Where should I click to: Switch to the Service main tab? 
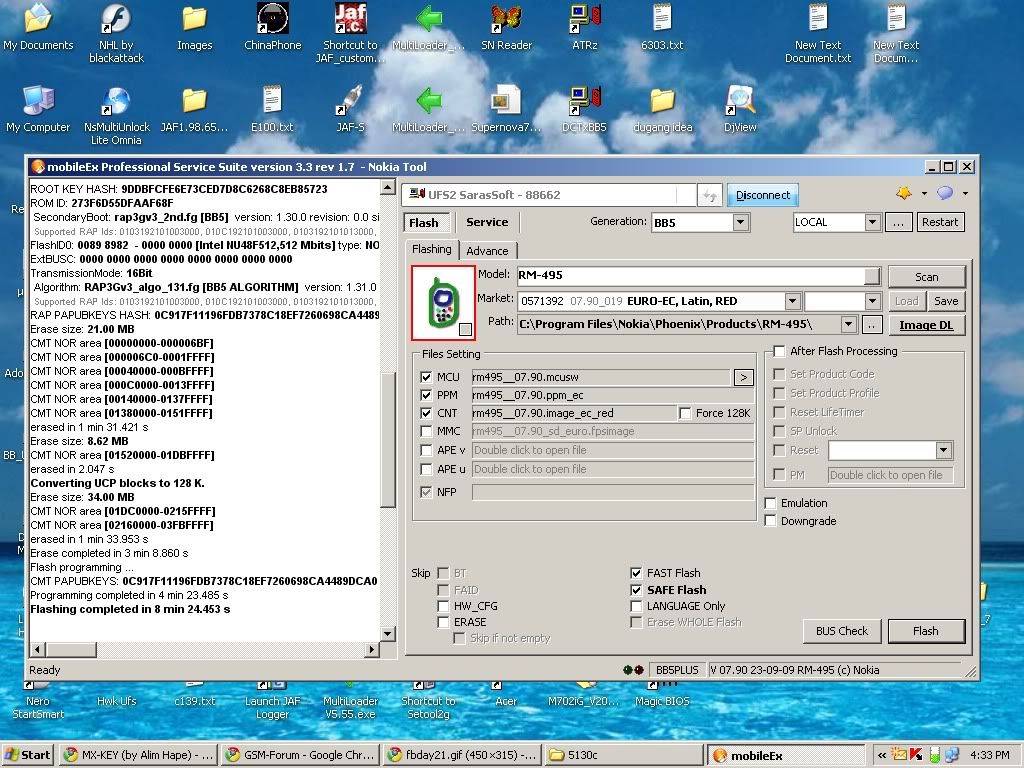487,222
